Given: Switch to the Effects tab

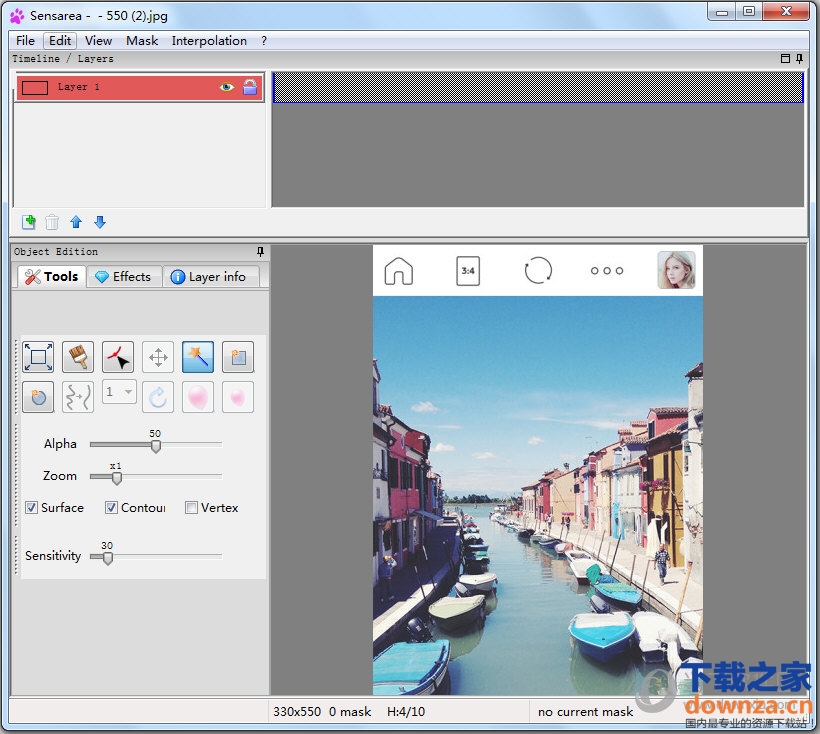Looking at the screenshot, I should (122, 277).
